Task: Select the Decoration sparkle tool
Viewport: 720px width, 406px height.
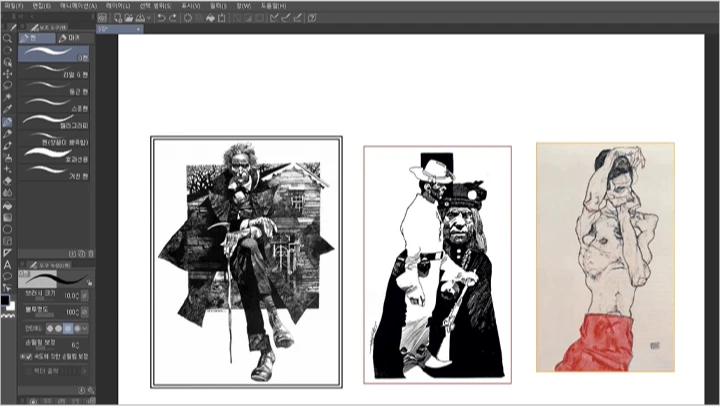Action: tap(7, 169)
